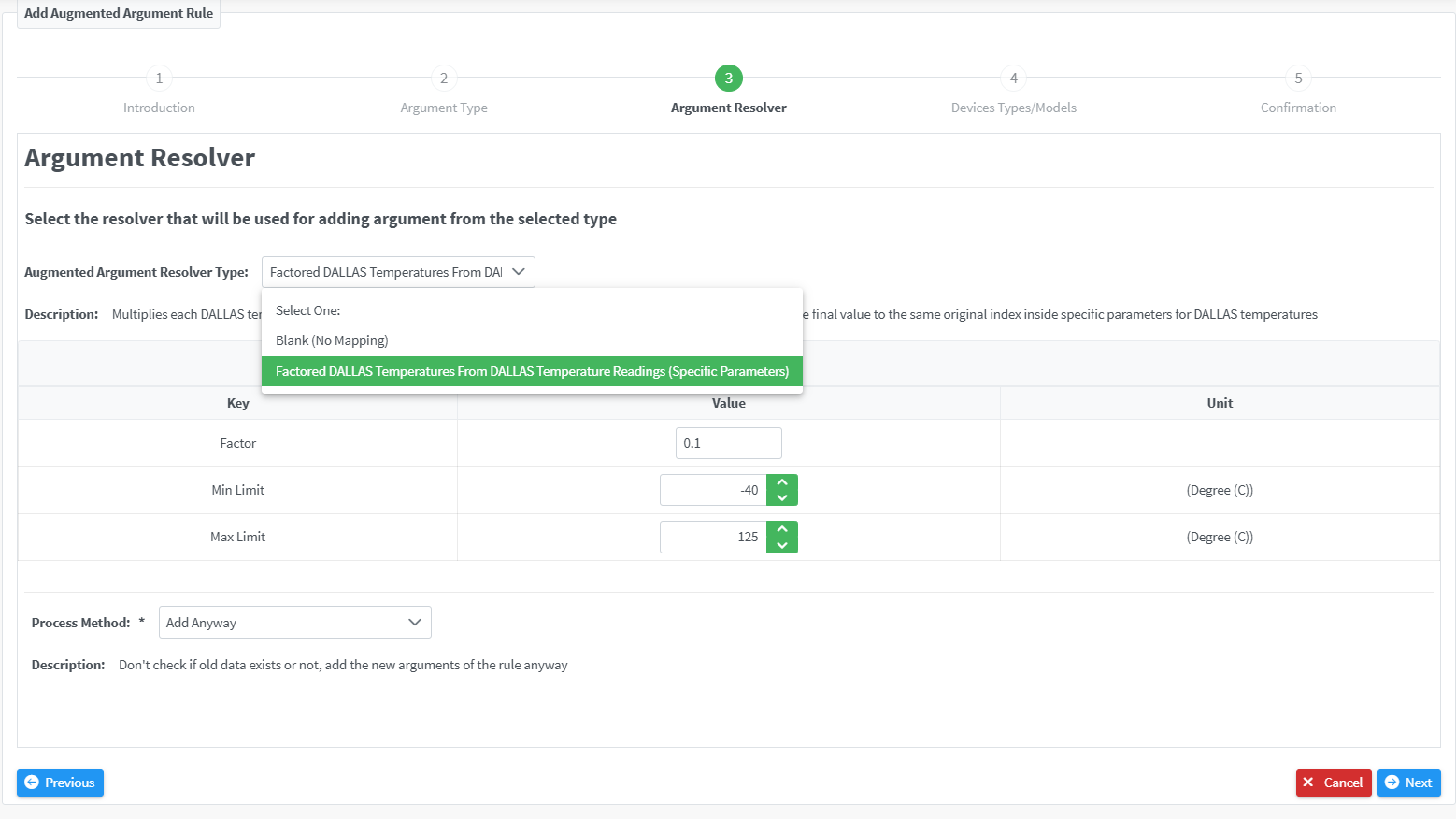Viewport: 1456px width, 819px height.
Task: Cancel the rule wizard
Action: click(x=1334, y=783)
